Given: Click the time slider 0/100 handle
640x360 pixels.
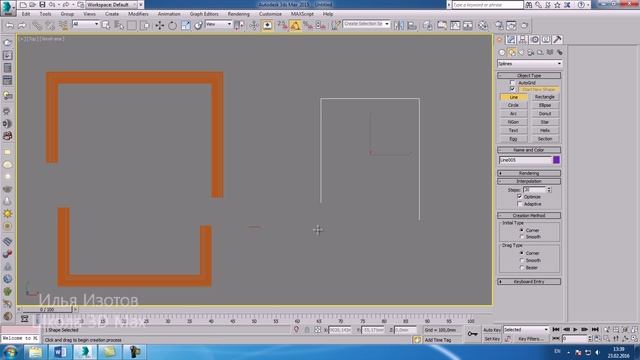Looking at the screenshot, I should [x=47, y=310].
